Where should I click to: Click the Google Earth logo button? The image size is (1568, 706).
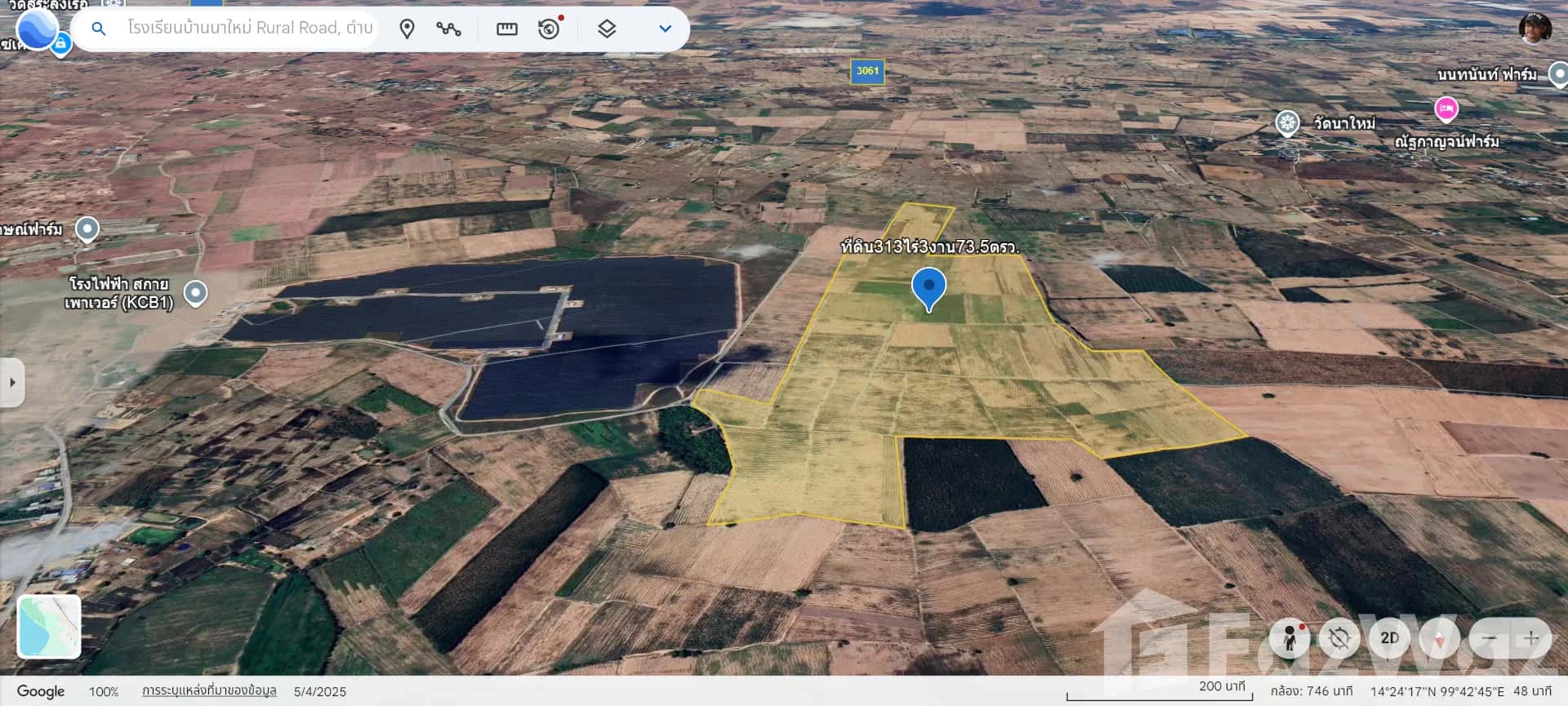[37, 29]
